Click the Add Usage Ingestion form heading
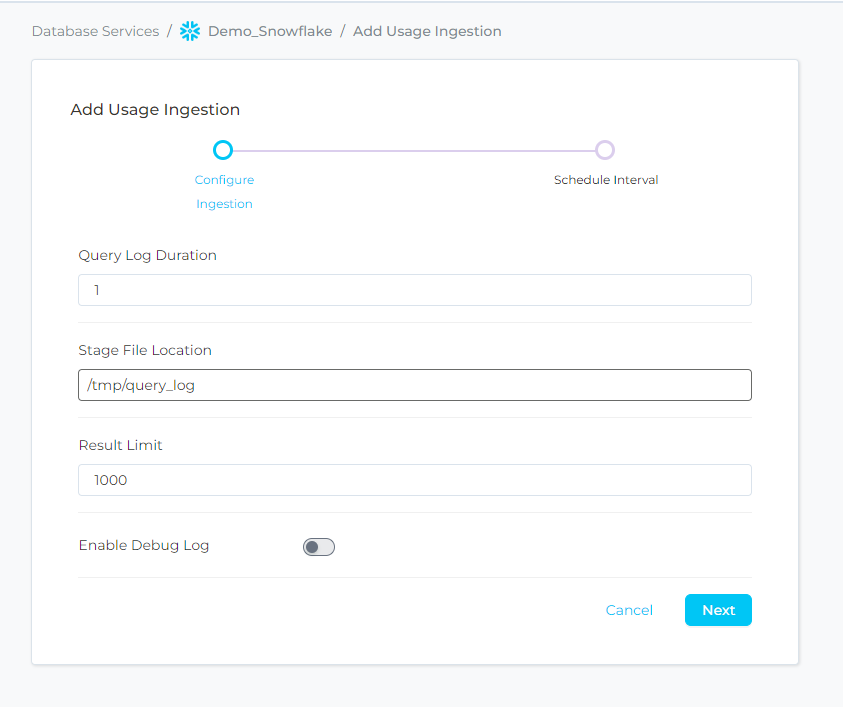843x707 pixels. (x=155, y=110)
